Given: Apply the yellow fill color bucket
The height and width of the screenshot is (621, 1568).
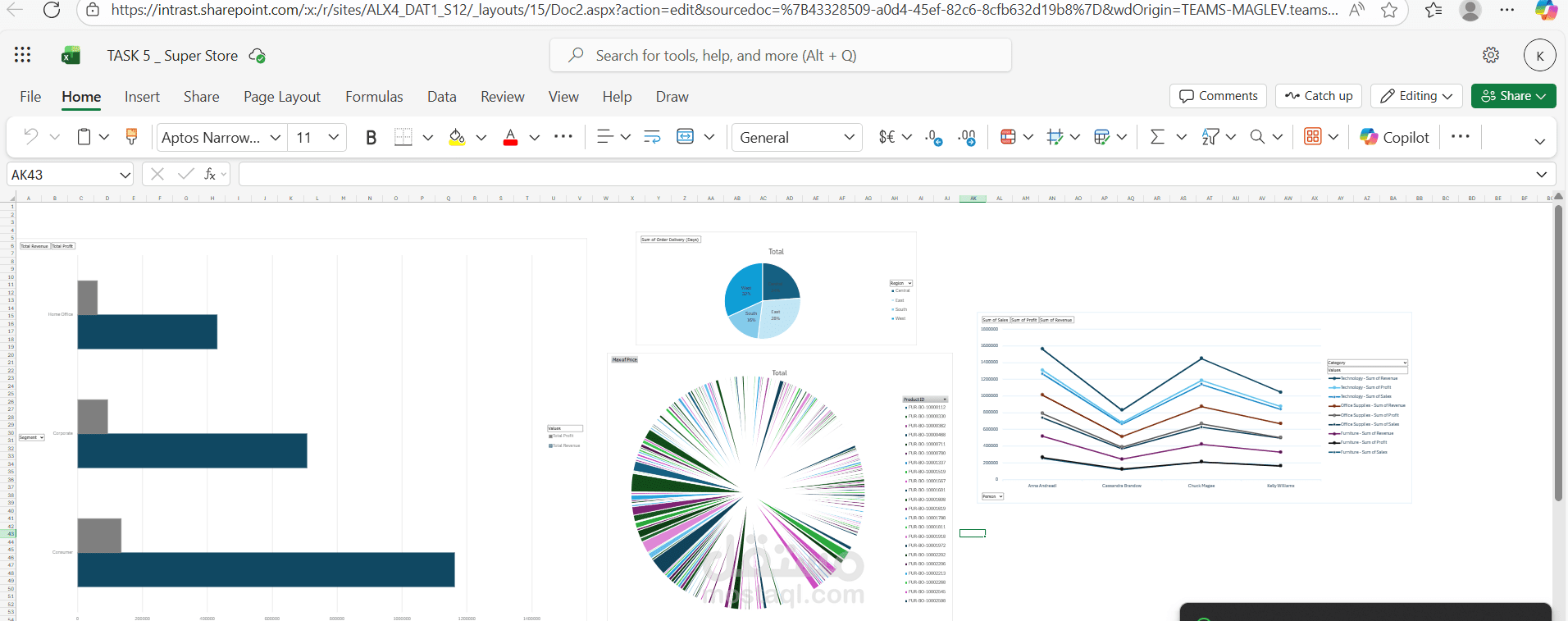Looking at the screenshot, I should pyautogui.click(x=457, y=137).
